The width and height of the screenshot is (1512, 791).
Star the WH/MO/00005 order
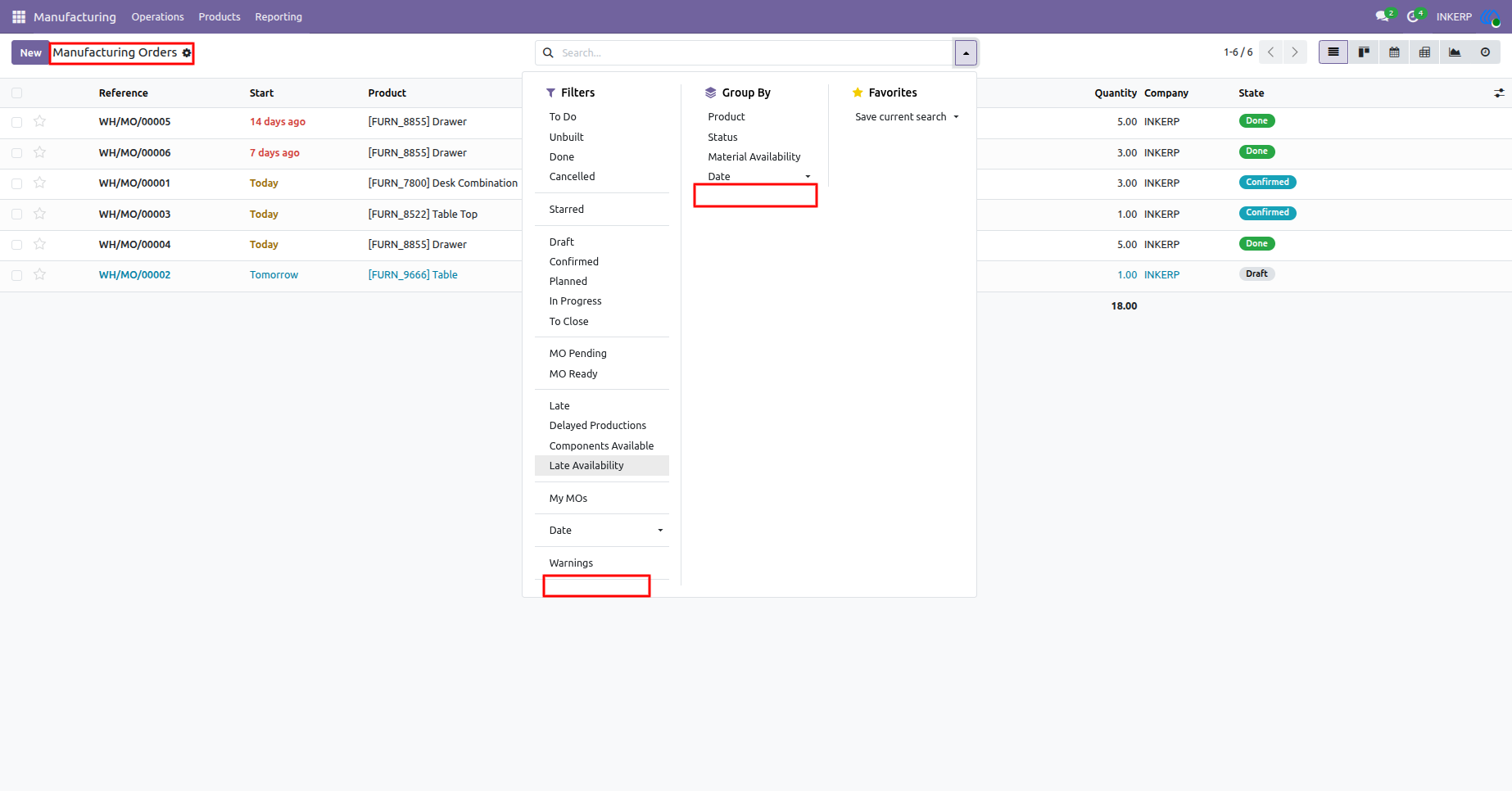39,122
